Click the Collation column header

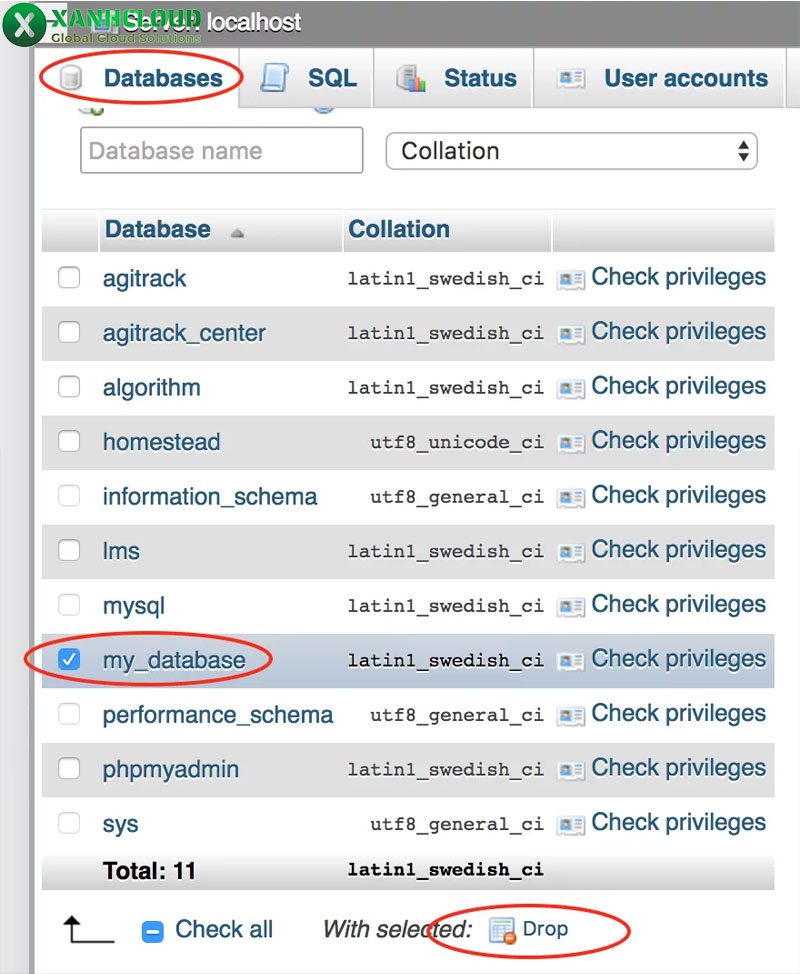(x=399, y=229)
